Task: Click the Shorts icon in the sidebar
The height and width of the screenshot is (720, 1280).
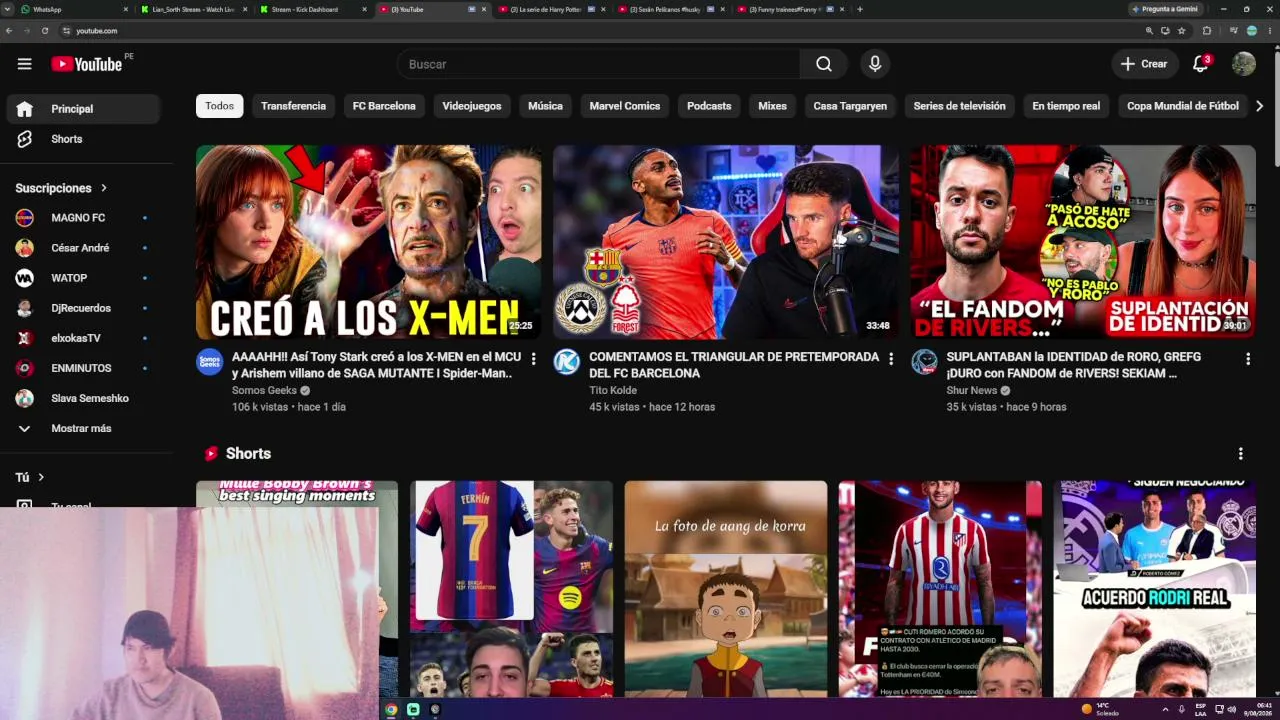Action: coord(25,139)
